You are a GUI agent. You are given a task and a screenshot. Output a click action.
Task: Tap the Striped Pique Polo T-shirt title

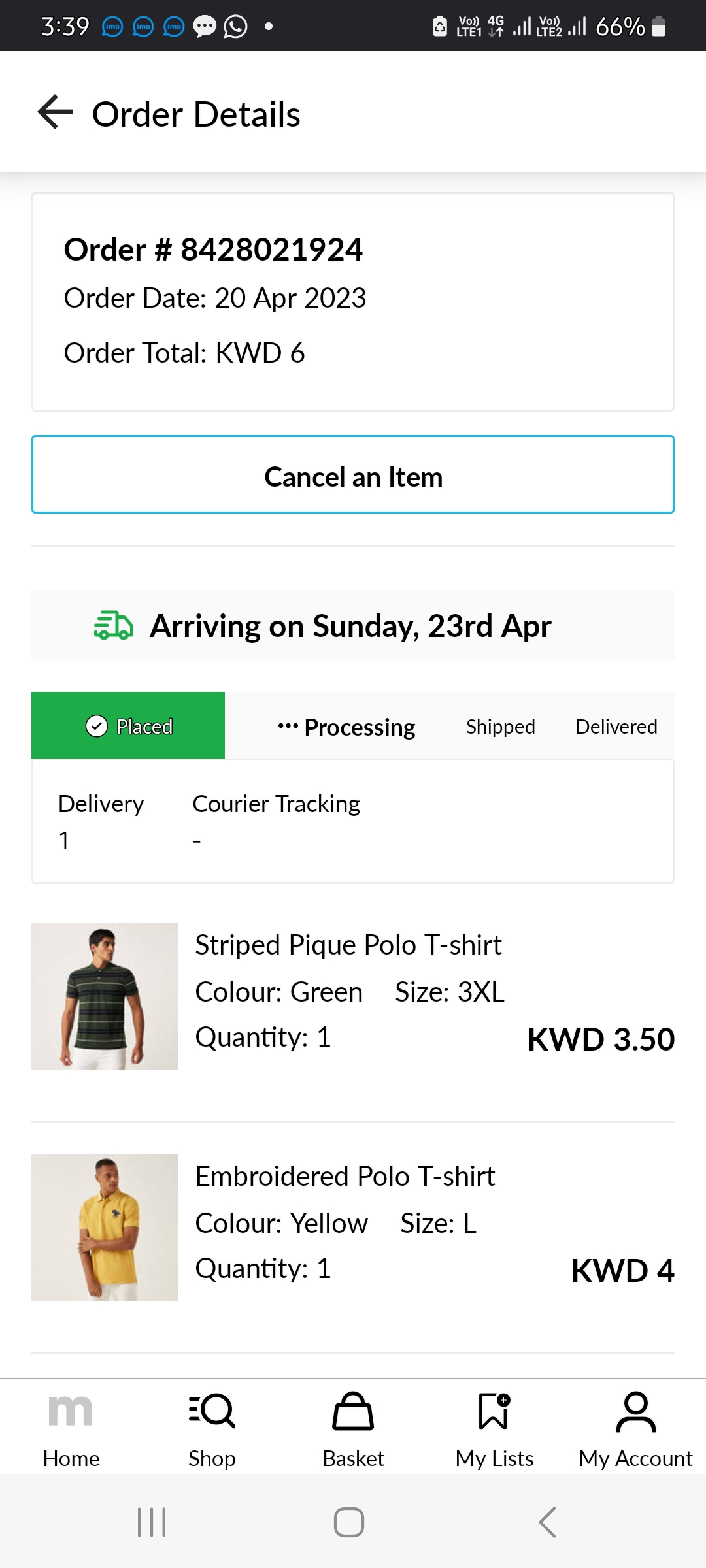click(348, 945)
